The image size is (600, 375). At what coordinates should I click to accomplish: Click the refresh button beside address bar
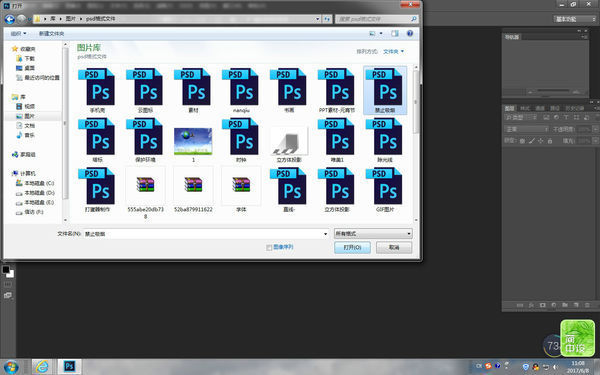[x=327, y=19]
